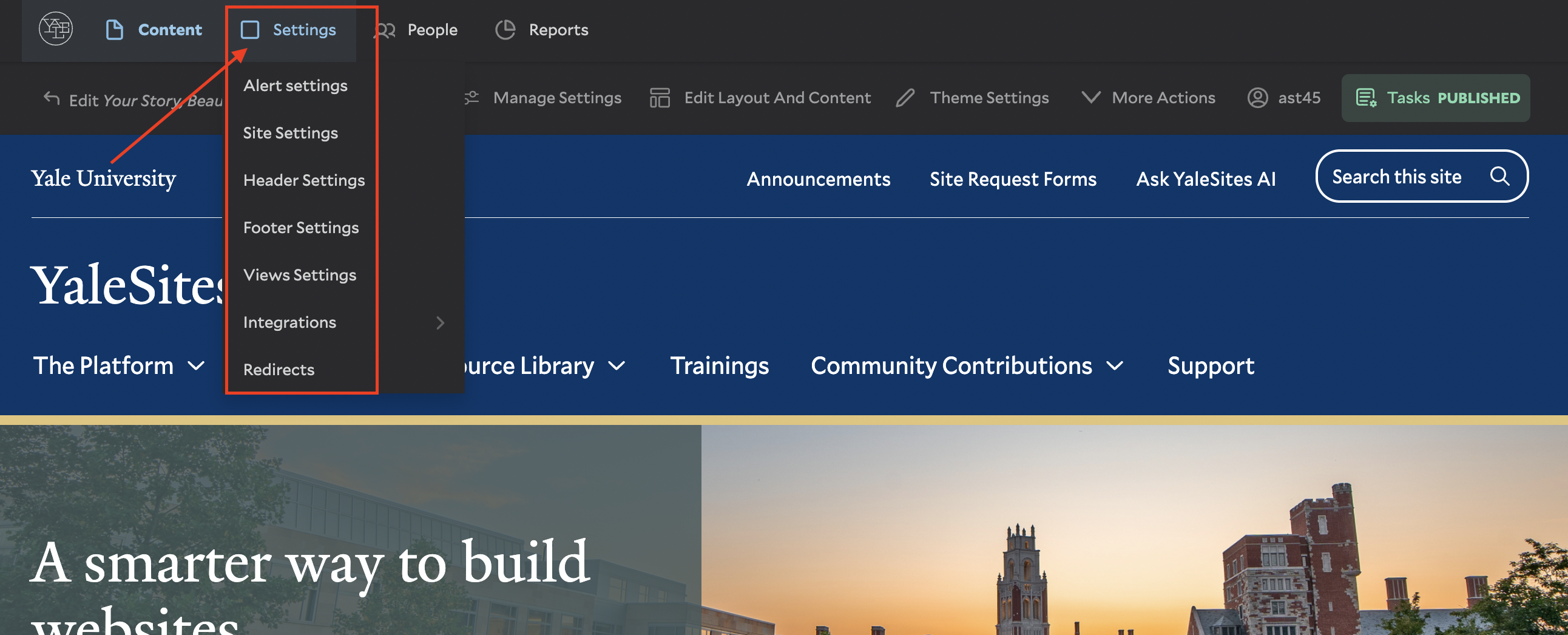Click the Yale YaleSites logo icon
The image size is (1568, 635).
tap(55, 29)
